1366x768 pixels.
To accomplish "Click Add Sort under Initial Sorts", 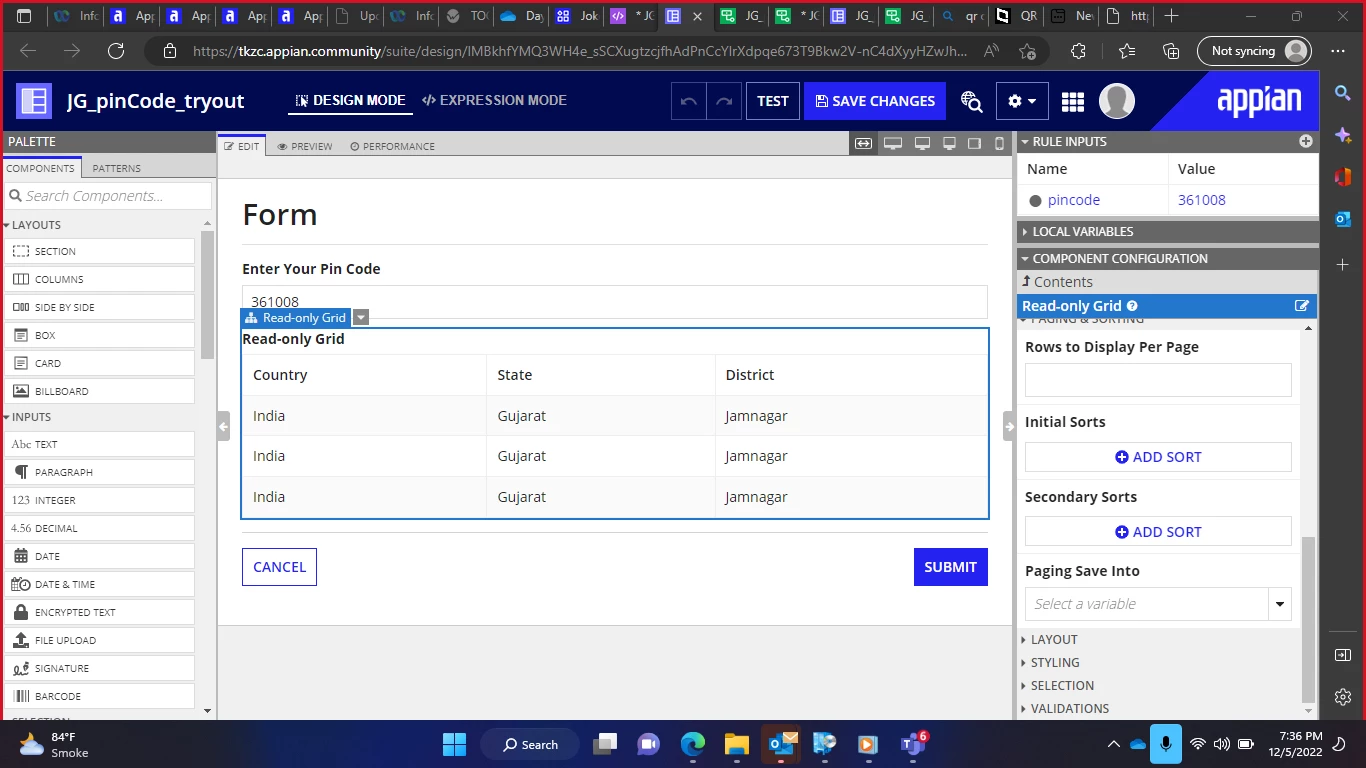I will point(1158,457).
